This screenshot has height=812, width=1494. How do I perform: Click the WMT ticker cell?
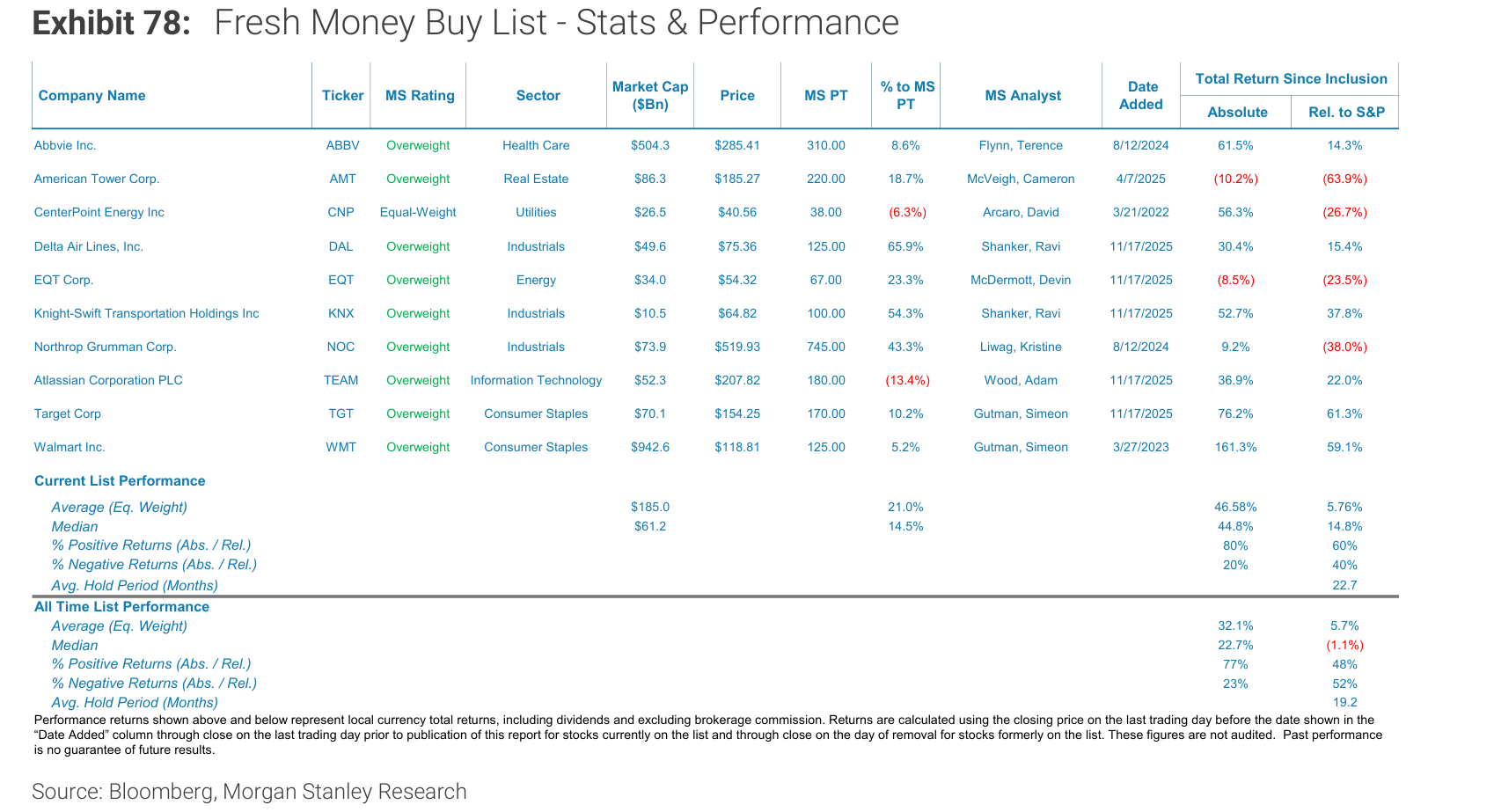(x=341, y=448)
